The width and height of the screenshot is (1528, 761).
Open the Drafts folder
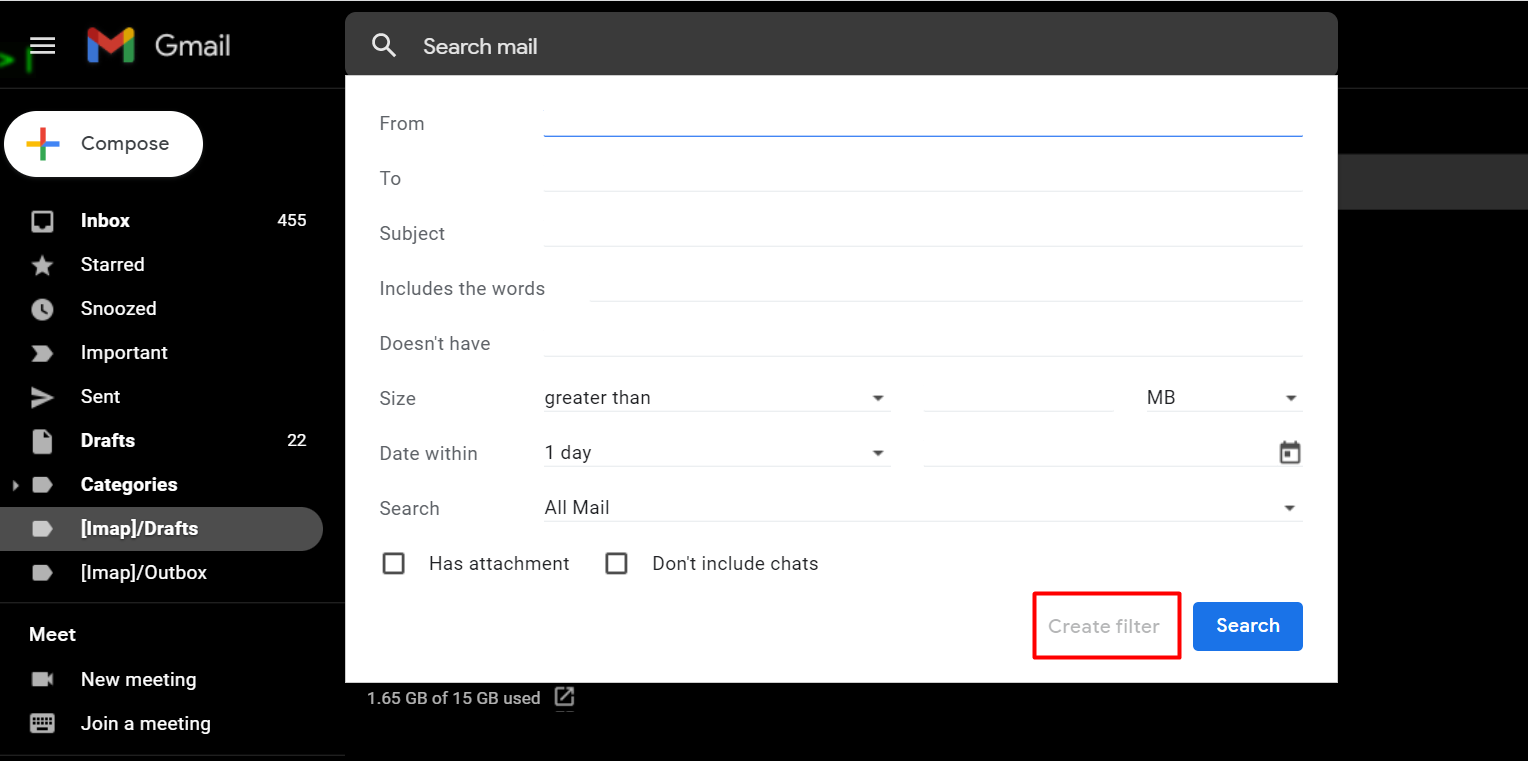click(107, 440)
